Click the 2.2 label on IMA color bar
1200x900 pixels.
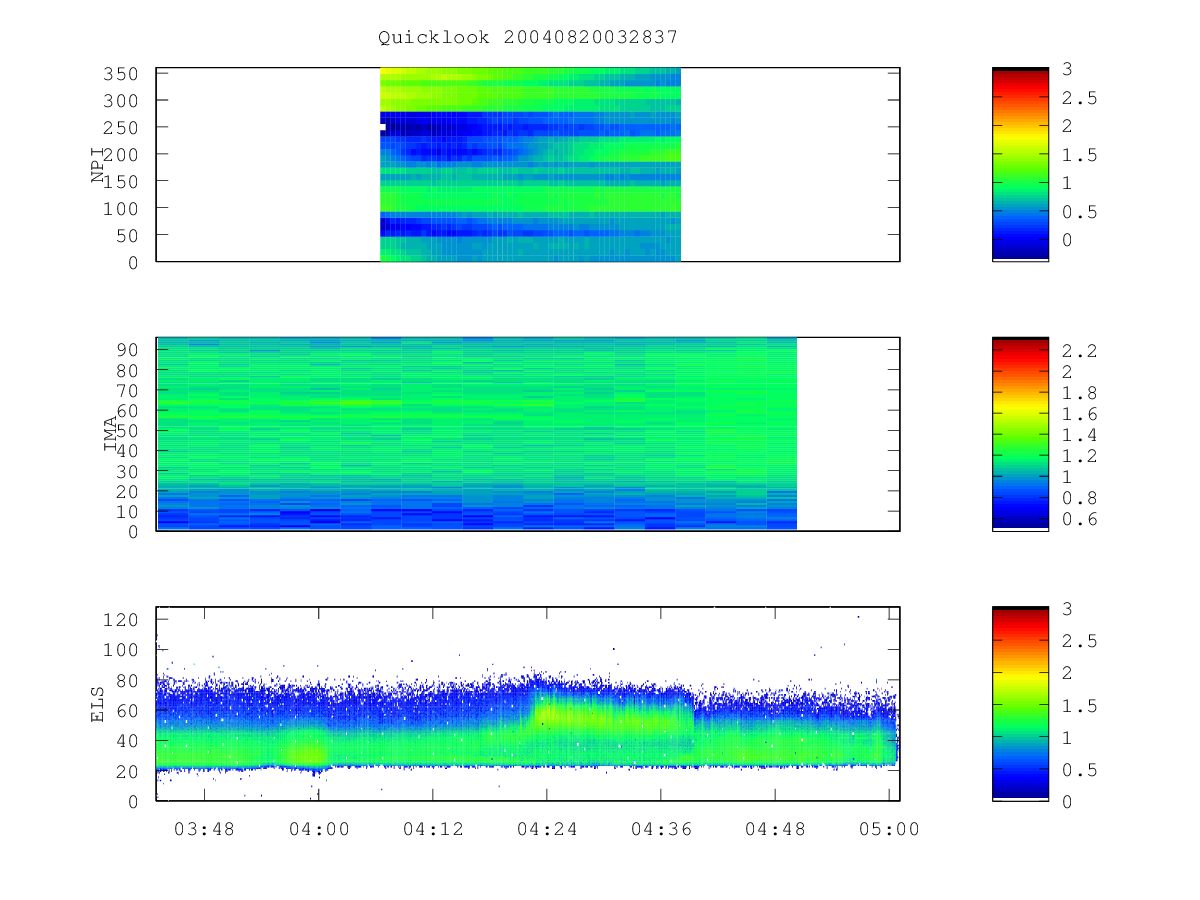pyautogui.click(x=1079, y=351)
